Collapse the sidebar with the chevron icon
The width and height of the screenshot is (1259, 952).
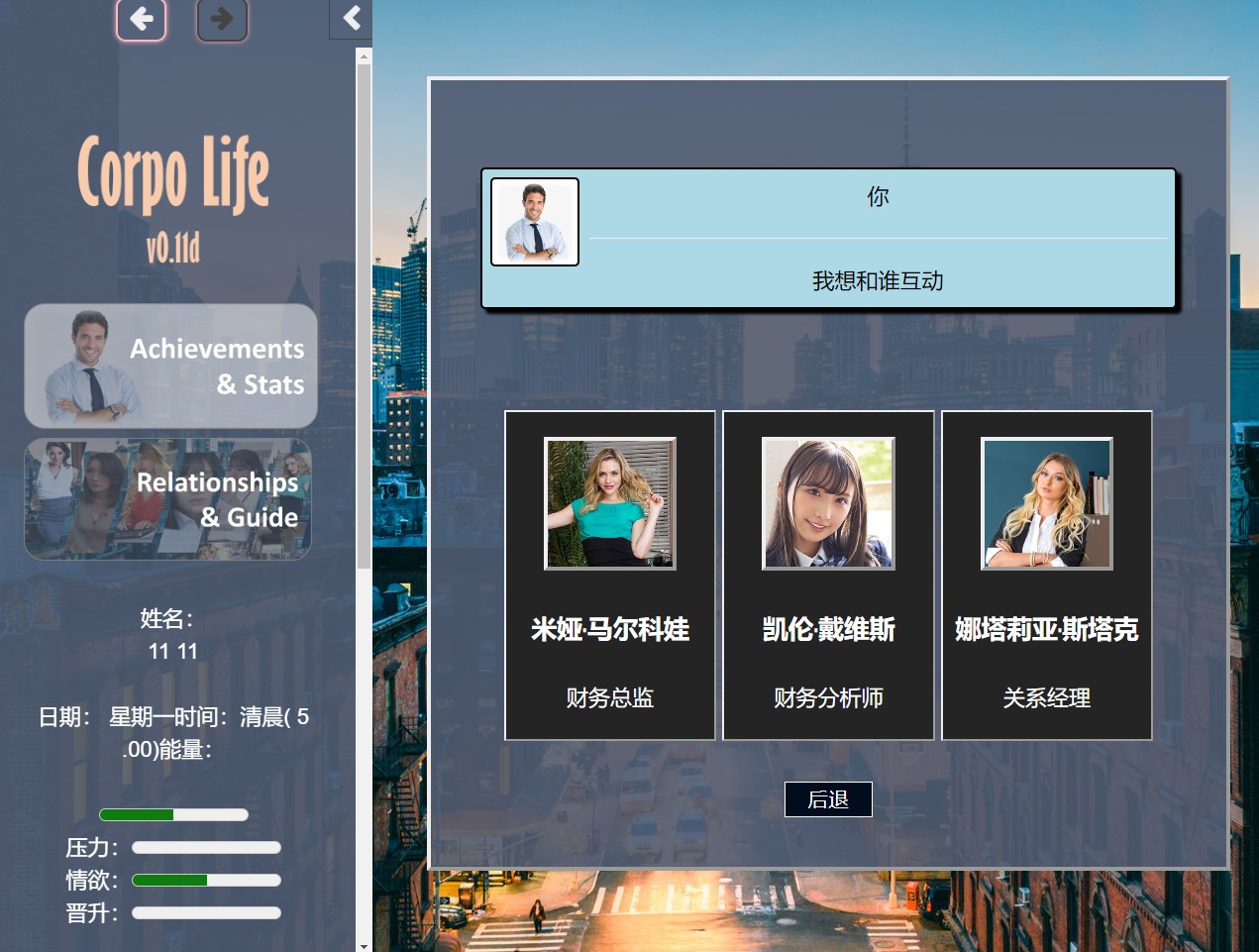click(351, 18)
